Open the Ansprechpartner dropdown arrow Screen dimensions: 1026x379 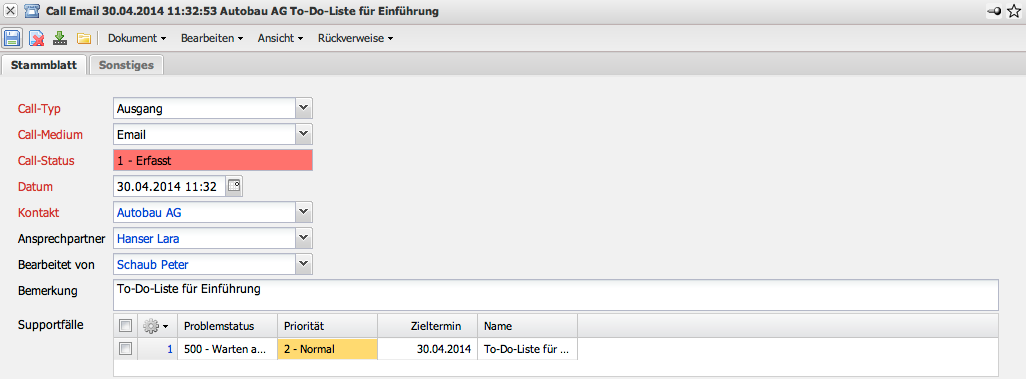(303, 238)
